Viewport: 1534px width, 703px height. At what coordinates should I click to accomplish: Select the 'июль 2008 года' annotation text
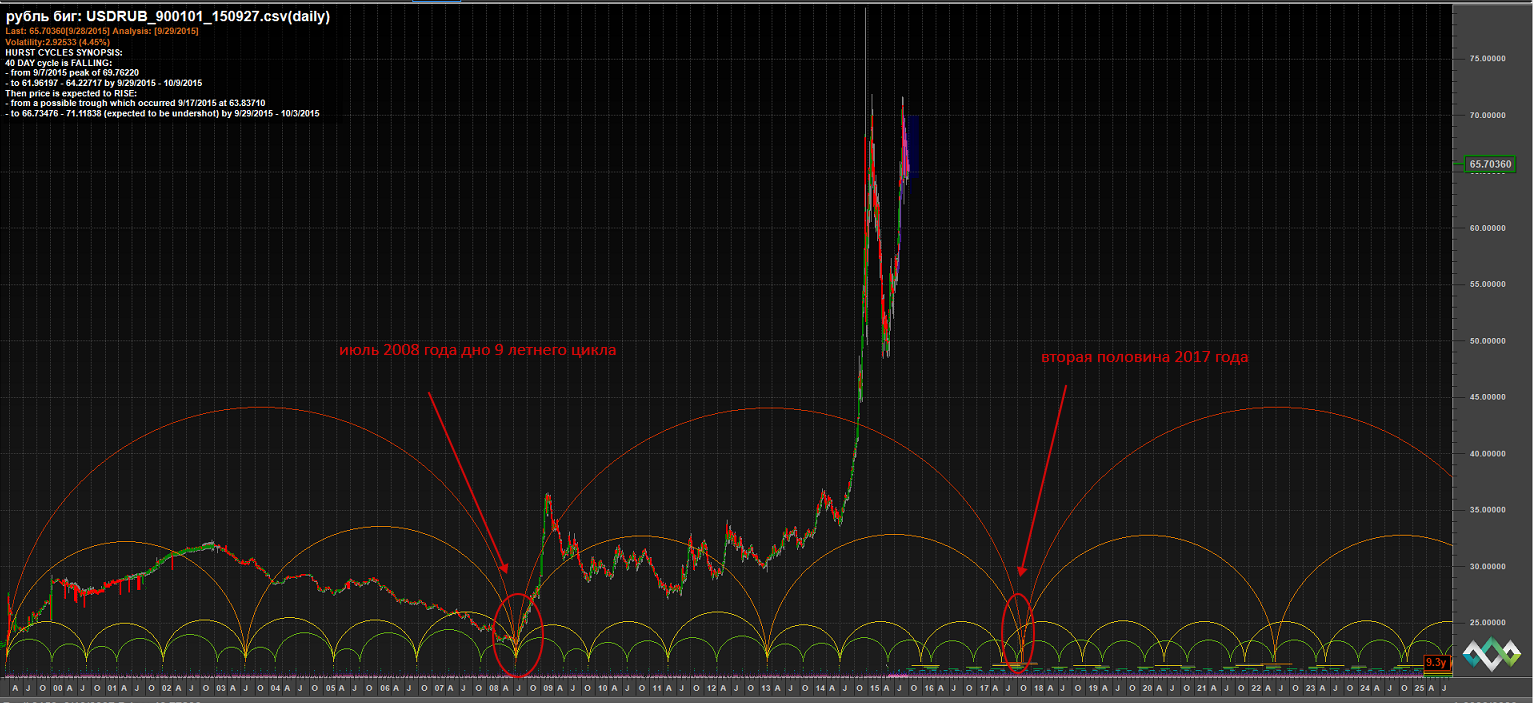pos(479,350)
